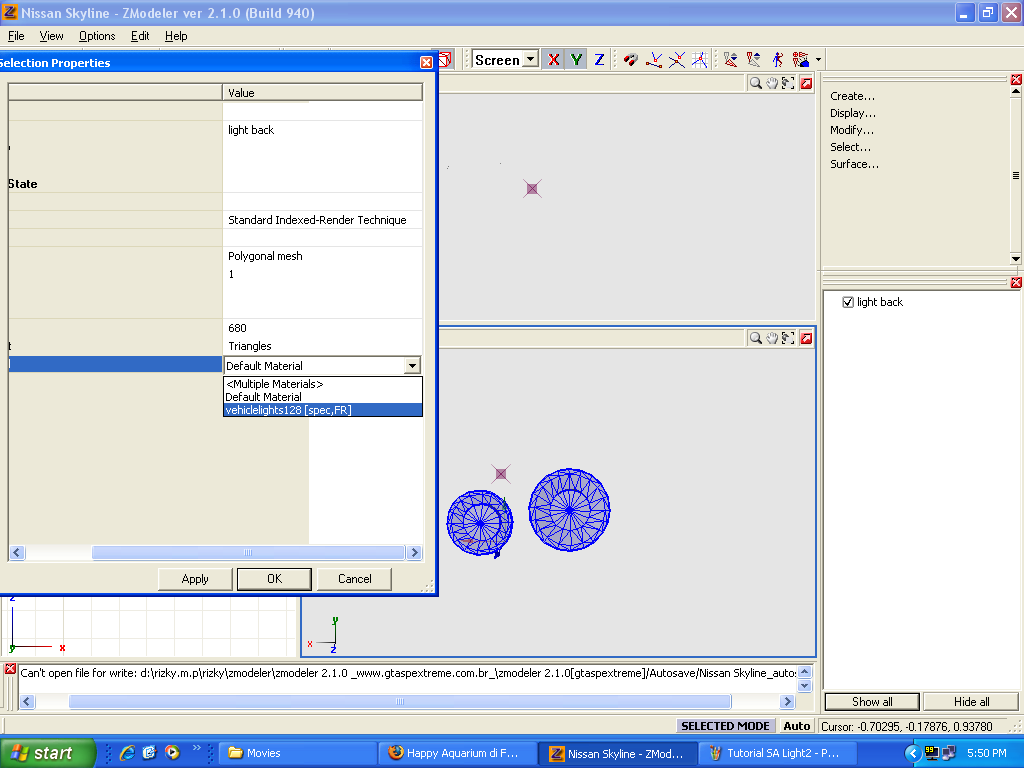Close the objects panel with red X
The height and width of the screenshot is (768, 1024).
click(1016, 282)
